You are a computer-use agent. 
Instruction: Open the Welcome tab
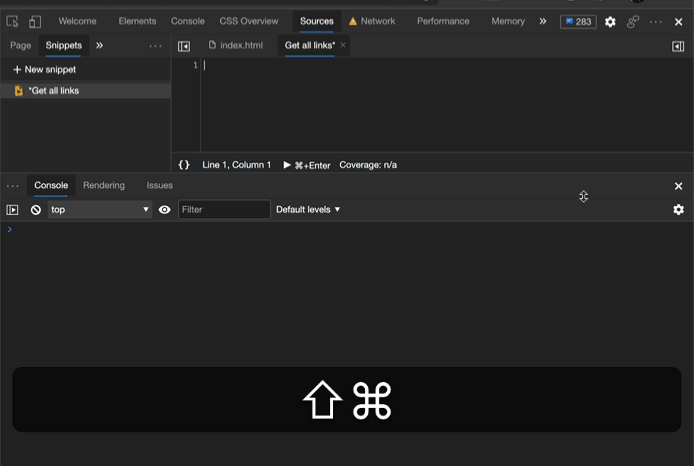tap(77, 21)
